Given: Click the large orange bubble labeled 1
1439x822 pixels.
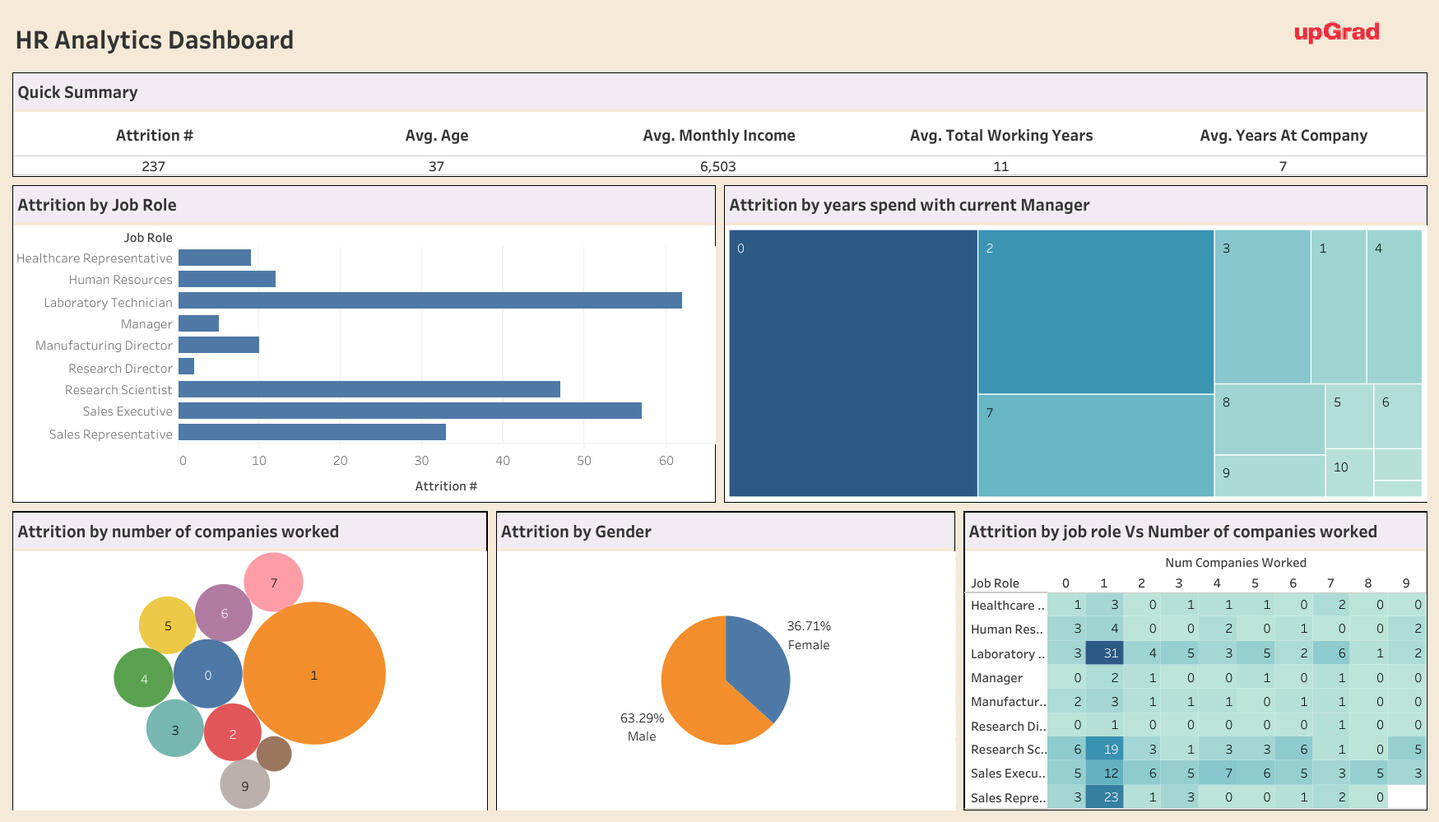Looking at the screenshot, I should 314,673.
